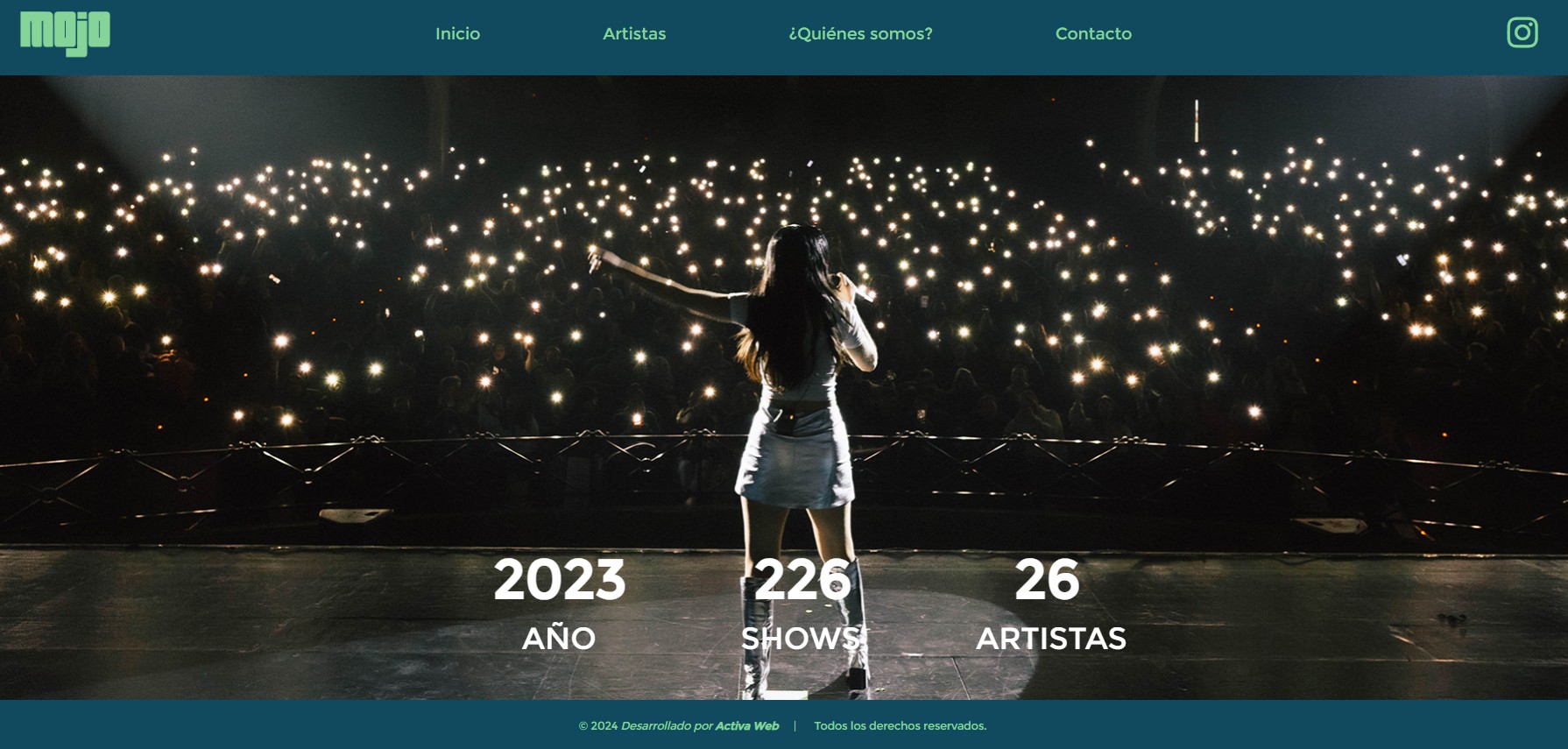Click the © 2024 copyright text
This screenshot has height=749, width=1568.
(598, 725)
